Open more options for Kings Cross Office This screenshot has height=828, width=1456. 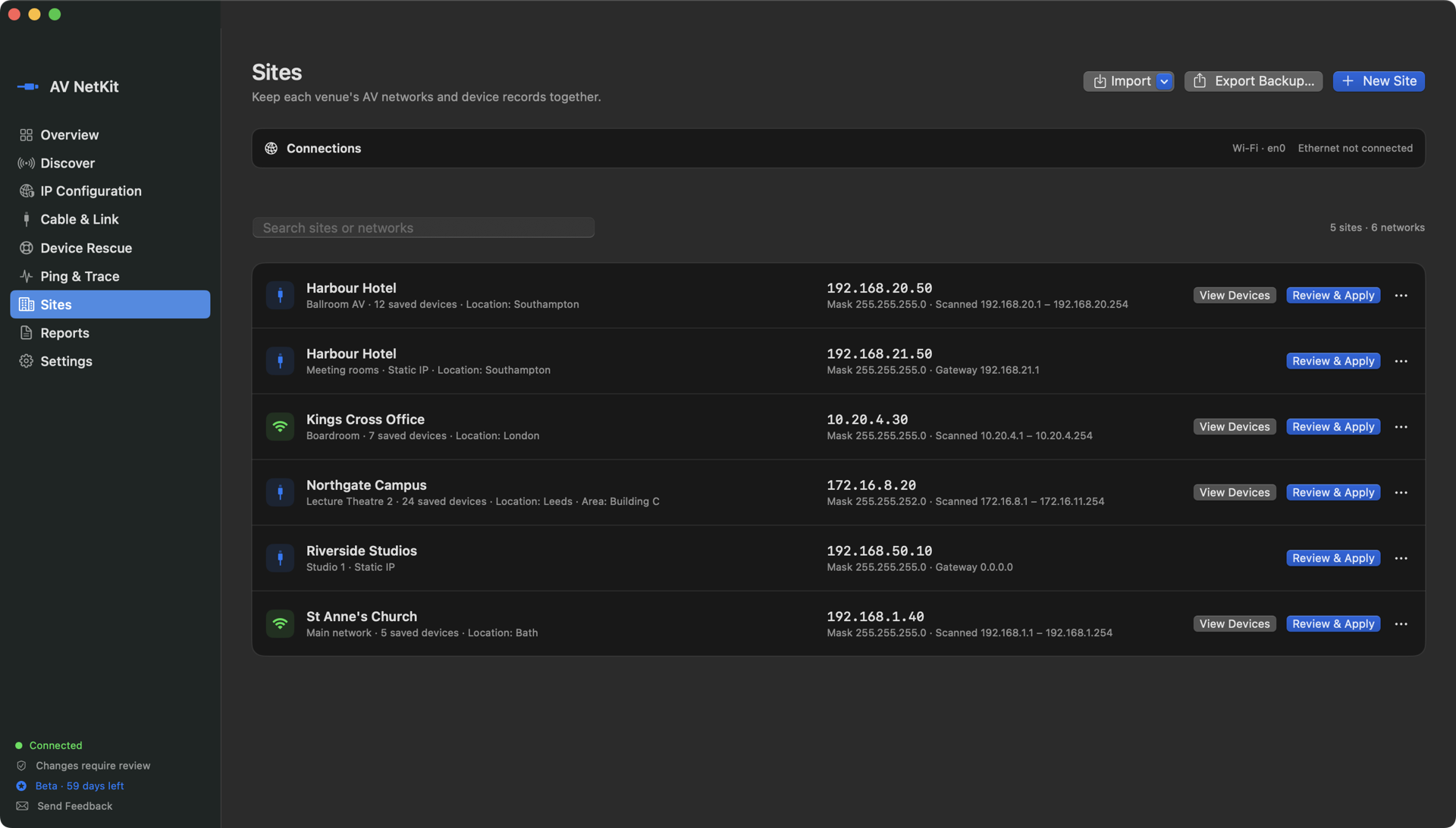pos(1401,426)
